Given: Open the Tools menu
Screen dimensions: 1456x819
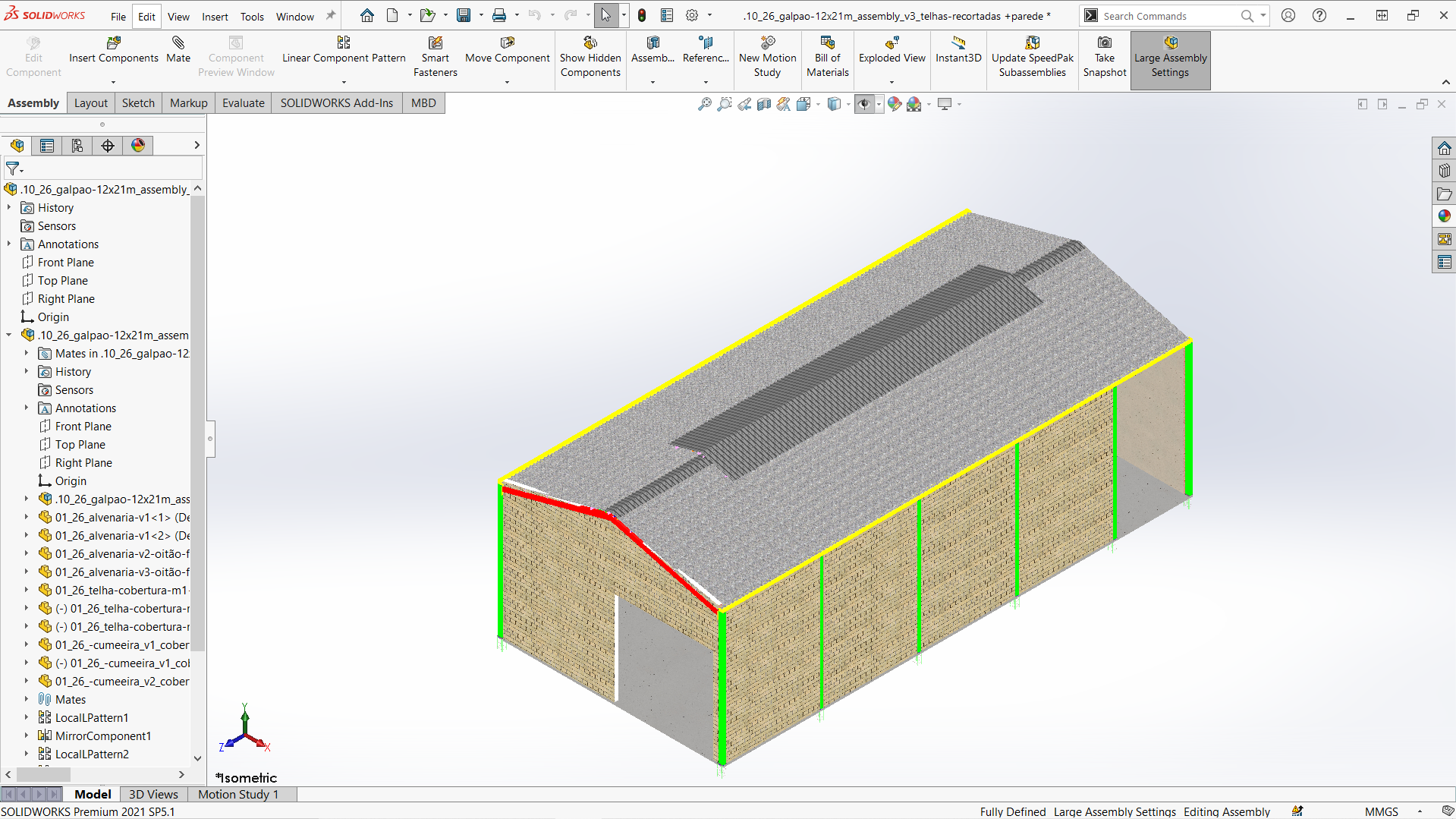Looking at the screenshot, I should click(252, 17).
